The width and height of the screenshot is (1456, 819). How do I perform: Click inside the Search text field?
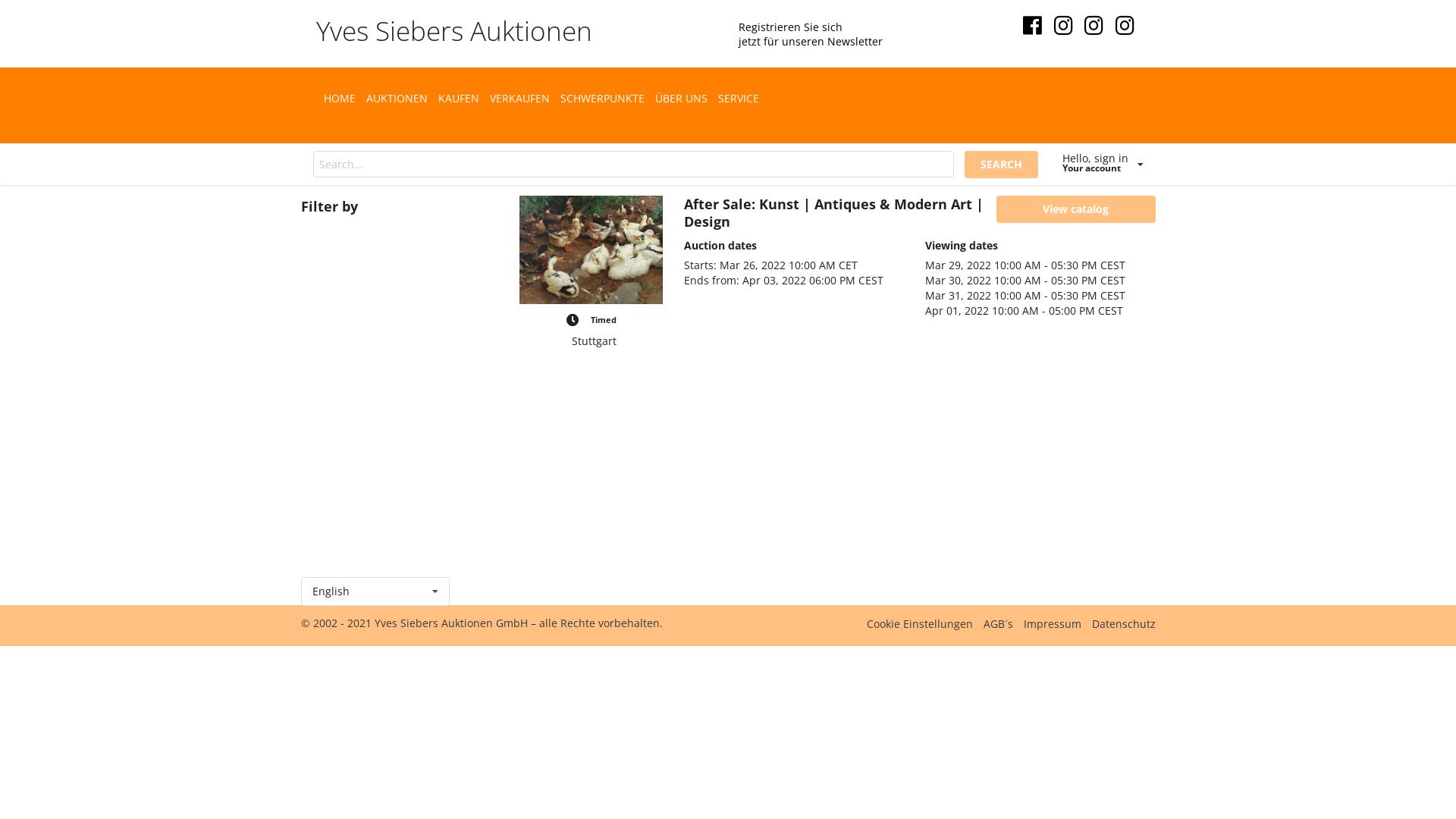coord(633,164)
